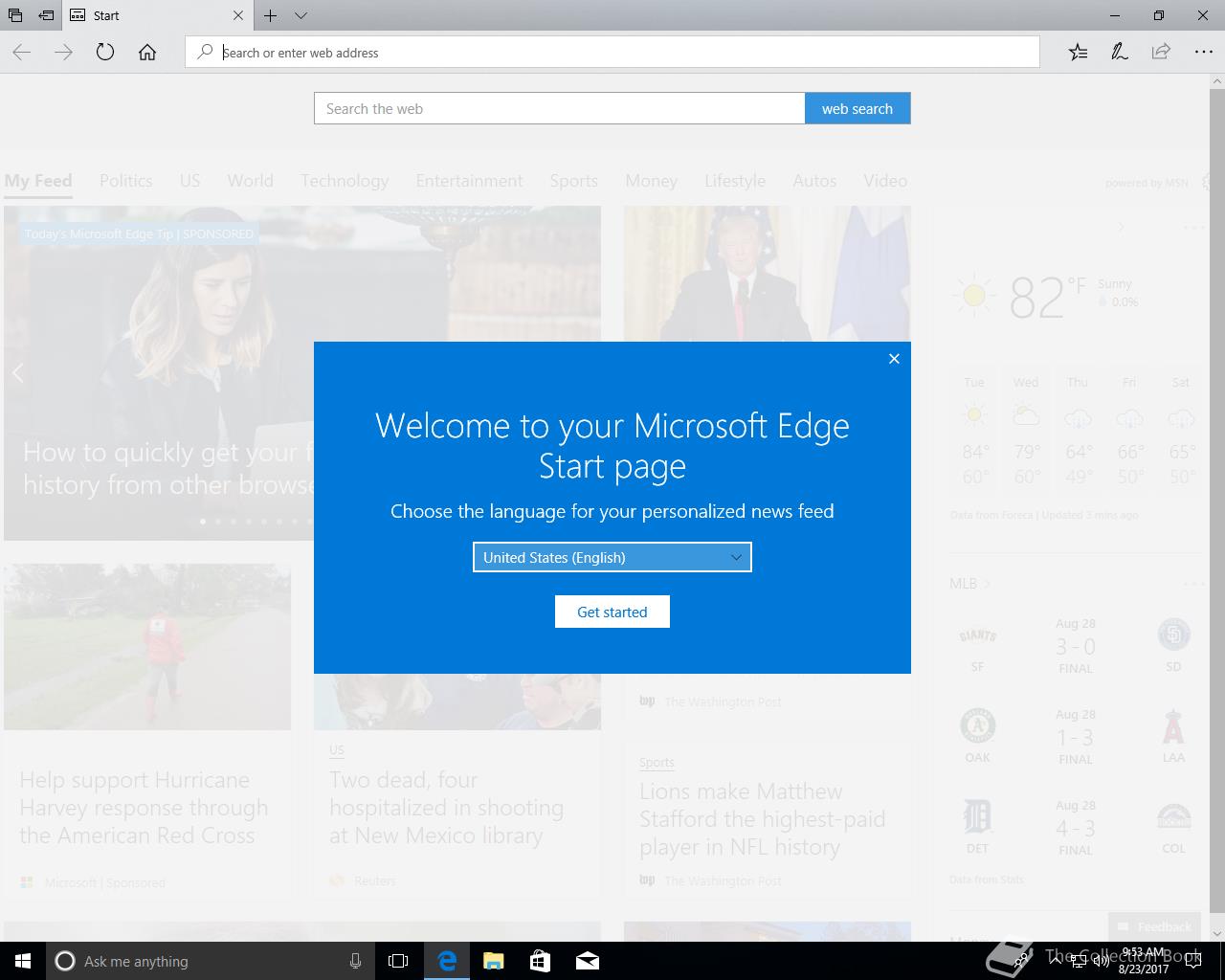The height and width of the screenshot is (980, 1225).
Task: Click the Search the web box
Action: coord(560,108)
